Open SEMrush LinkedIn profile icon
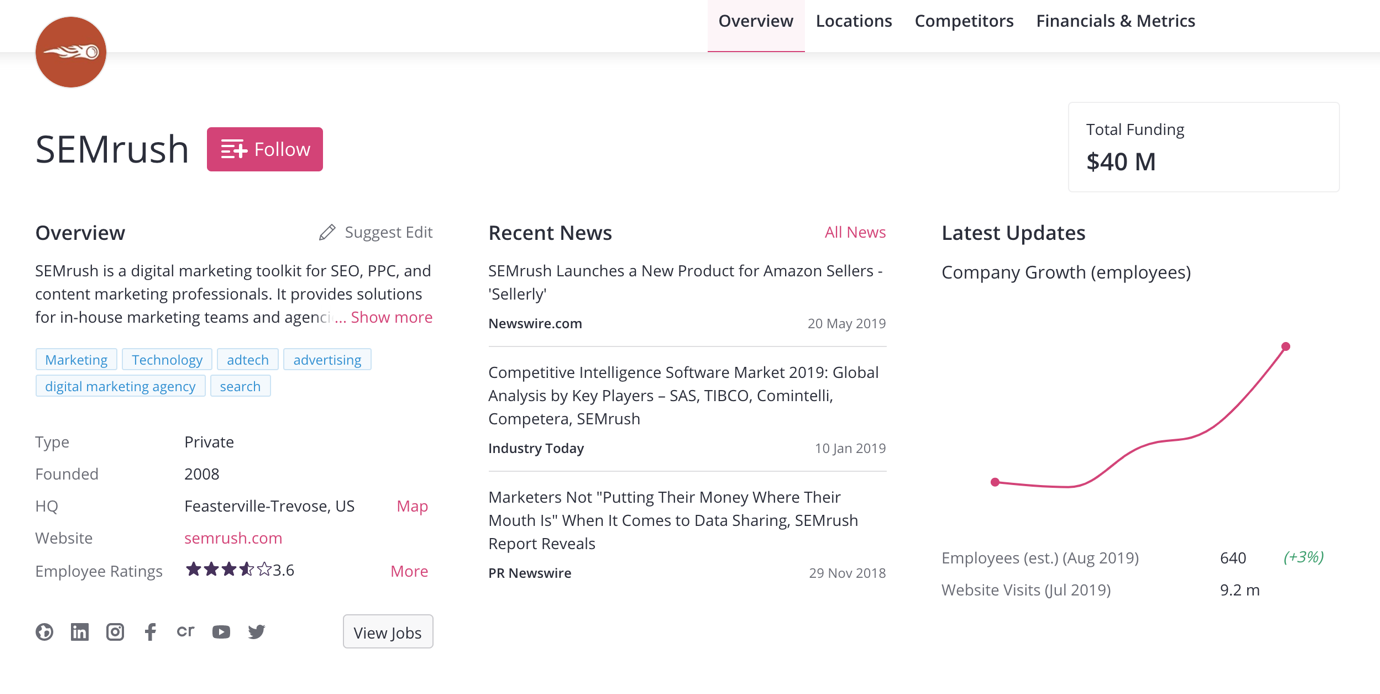Viewport: 1380px width, 694px height. click(x=80, y=632)
